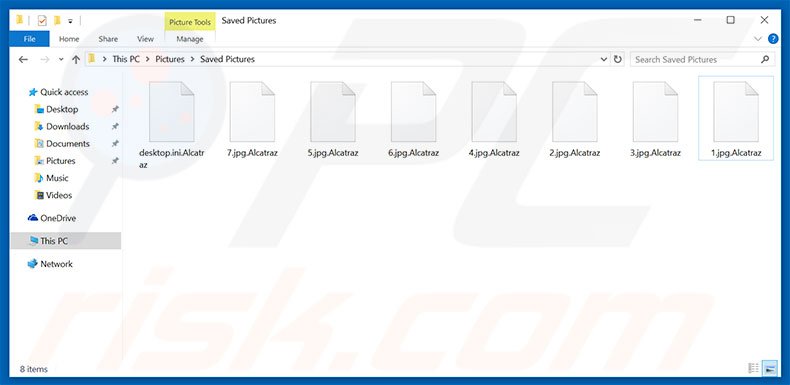Unpin Documents pin icon
The height and width of the screenshot is (385, 790).
115,144
